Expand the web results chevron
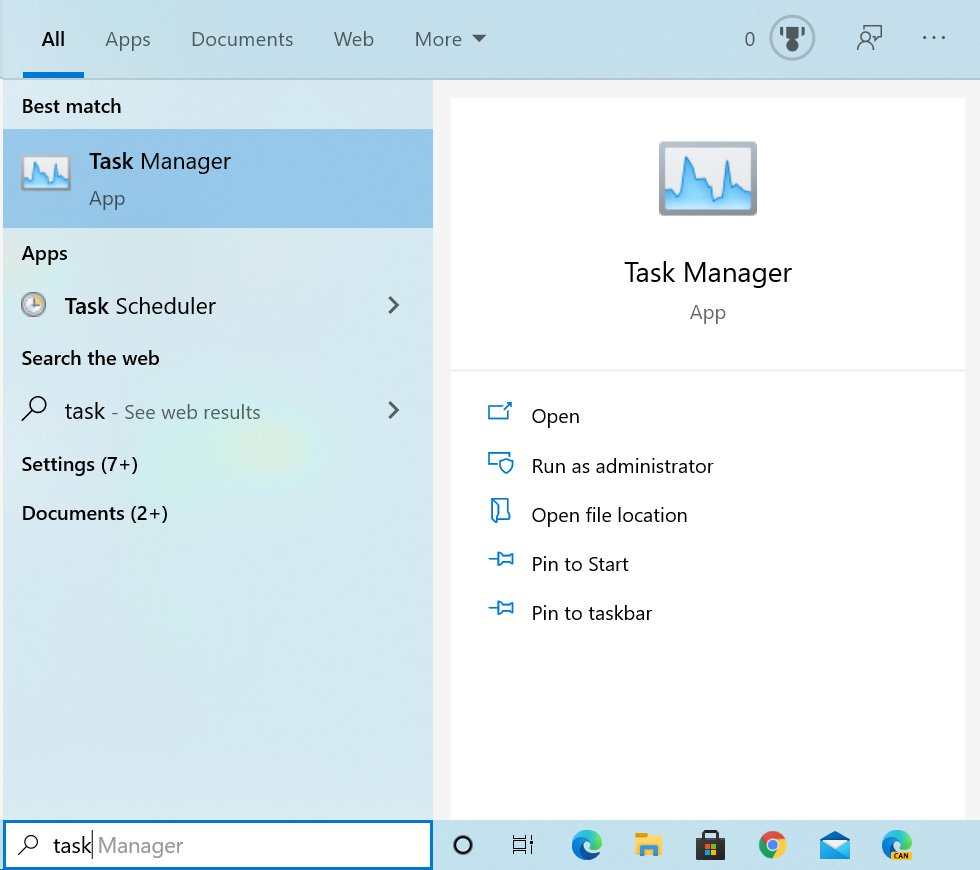Image resolution: width=980 pixels, height=870 pixels. [x=393, y=411]
